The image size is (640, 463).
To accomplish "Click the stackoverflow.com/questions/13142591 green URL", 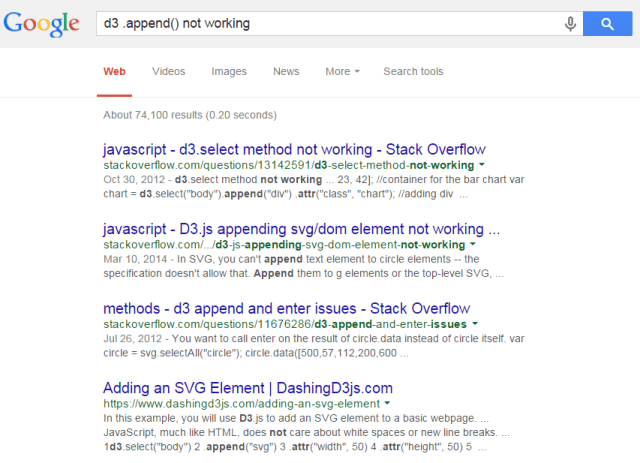I will click(289, 165).
